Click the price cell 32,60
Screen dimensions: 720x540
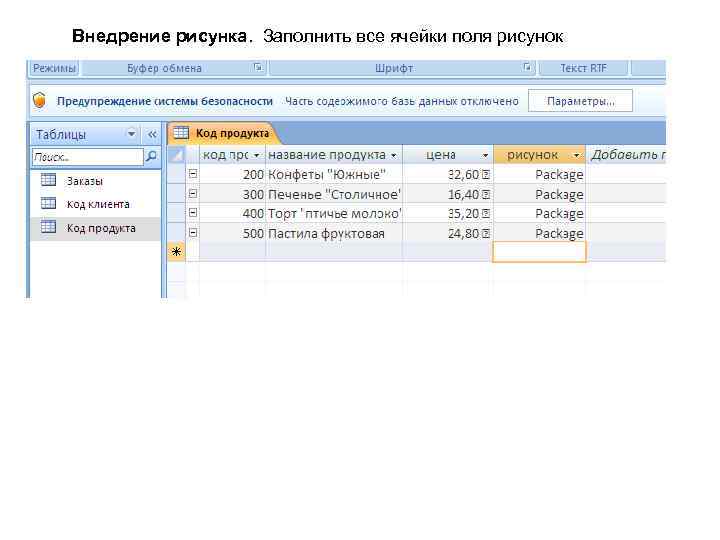point(448,174)
